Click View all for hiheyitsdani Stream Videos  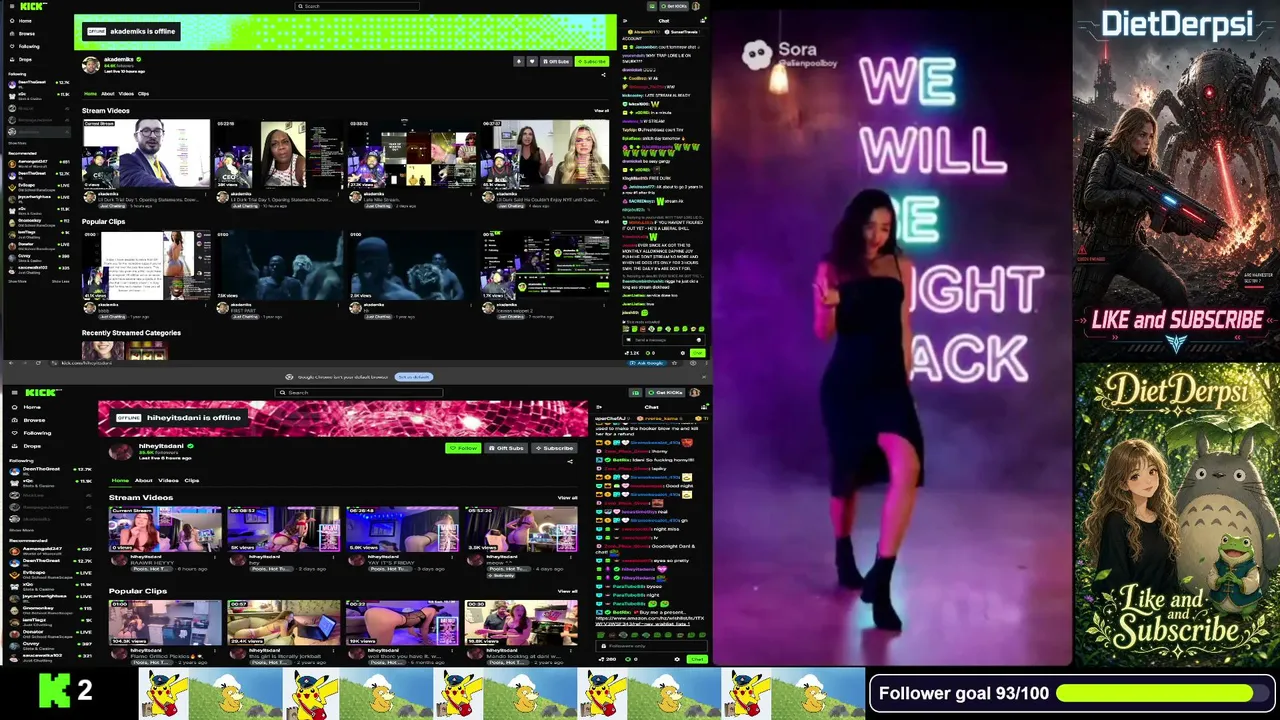tap(567, 497)
